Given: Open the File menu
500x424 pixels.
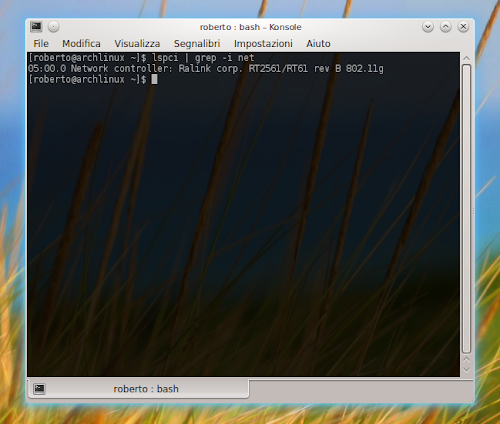Looking at the screenshot, I should pyautogui.click(x=41, y=44).
